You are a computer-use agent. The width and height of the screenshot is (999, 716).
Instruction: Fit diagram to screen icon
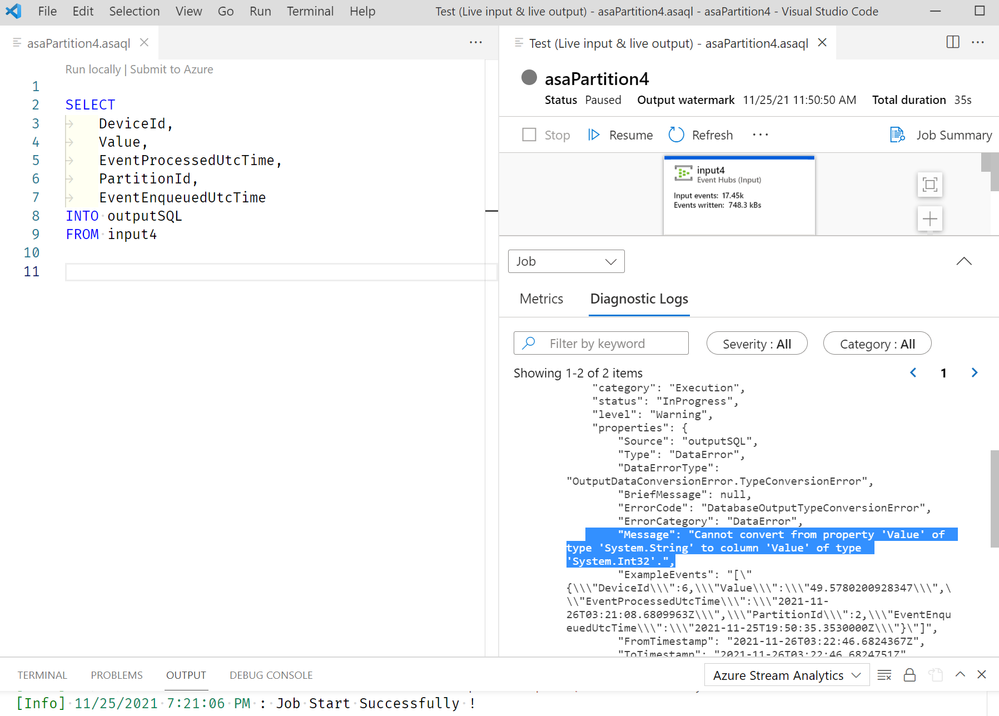point(930,185)
